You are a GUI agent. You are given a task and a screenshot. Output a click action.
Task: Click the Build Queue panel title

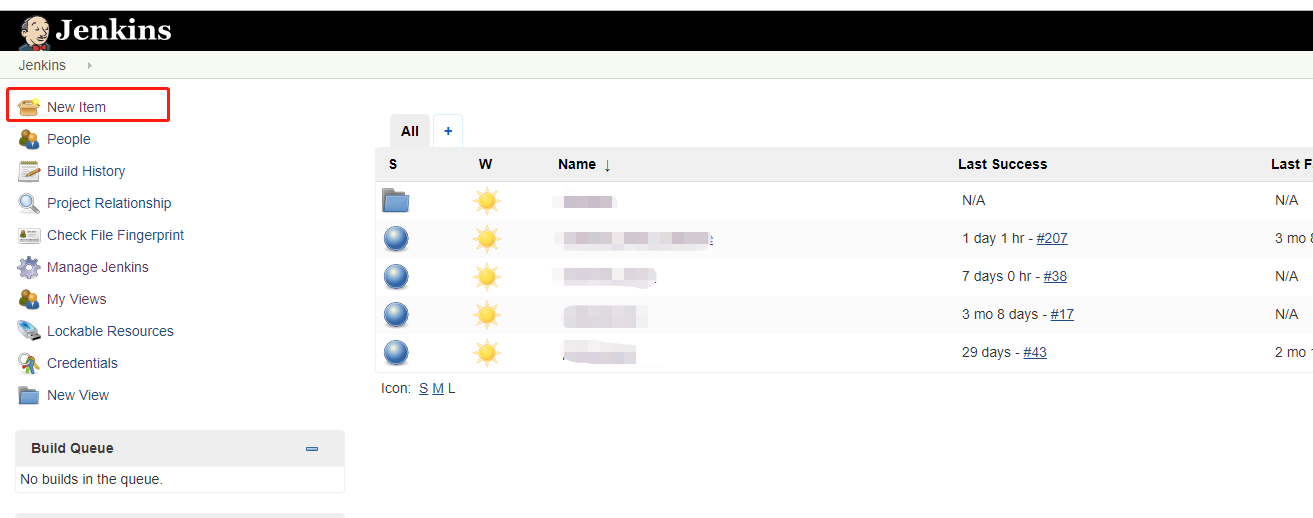point(72,448)
